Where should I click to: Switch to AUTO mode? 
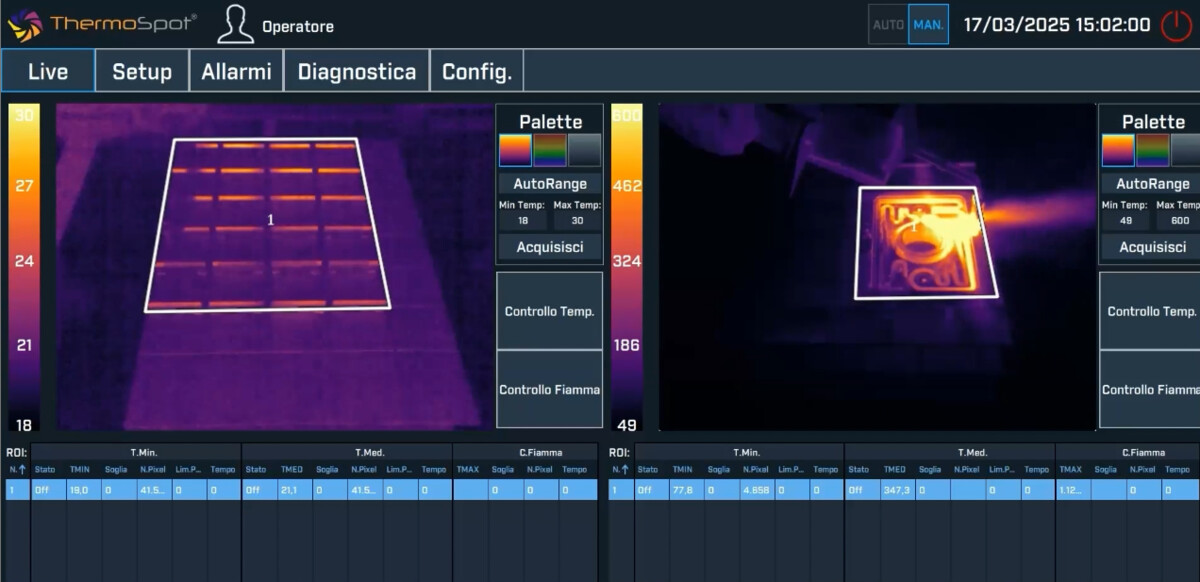(888, 25)
